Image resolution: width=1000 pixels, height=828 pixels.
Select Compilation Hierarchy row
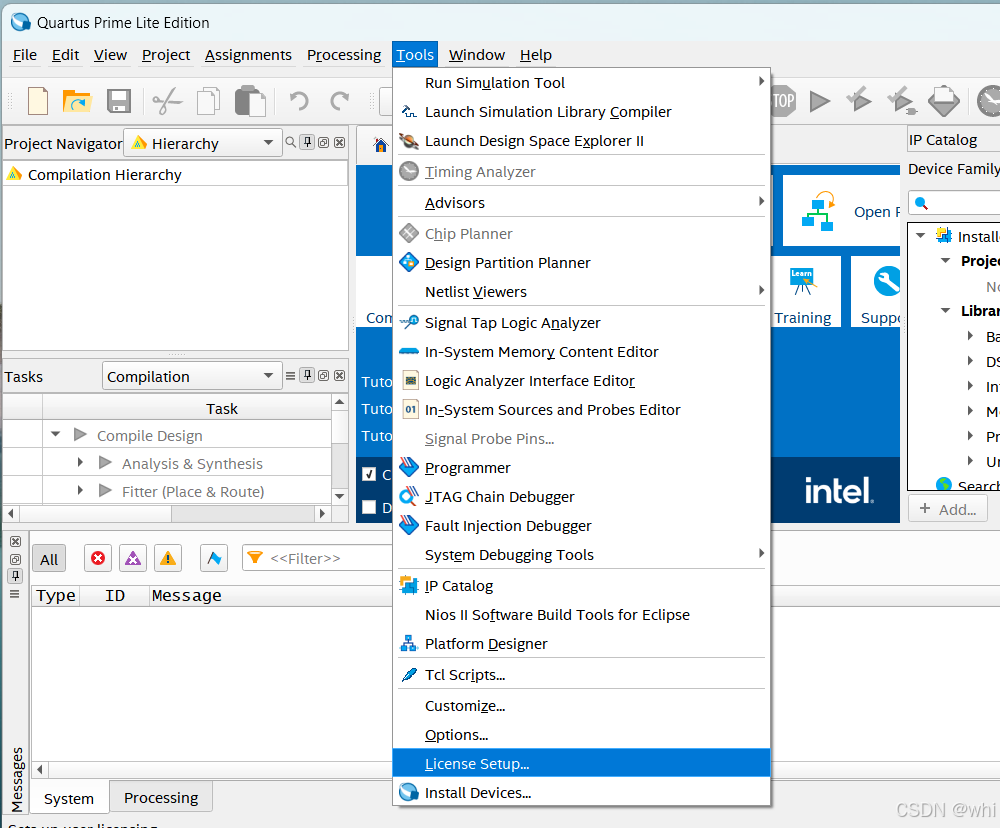point(175,174)
